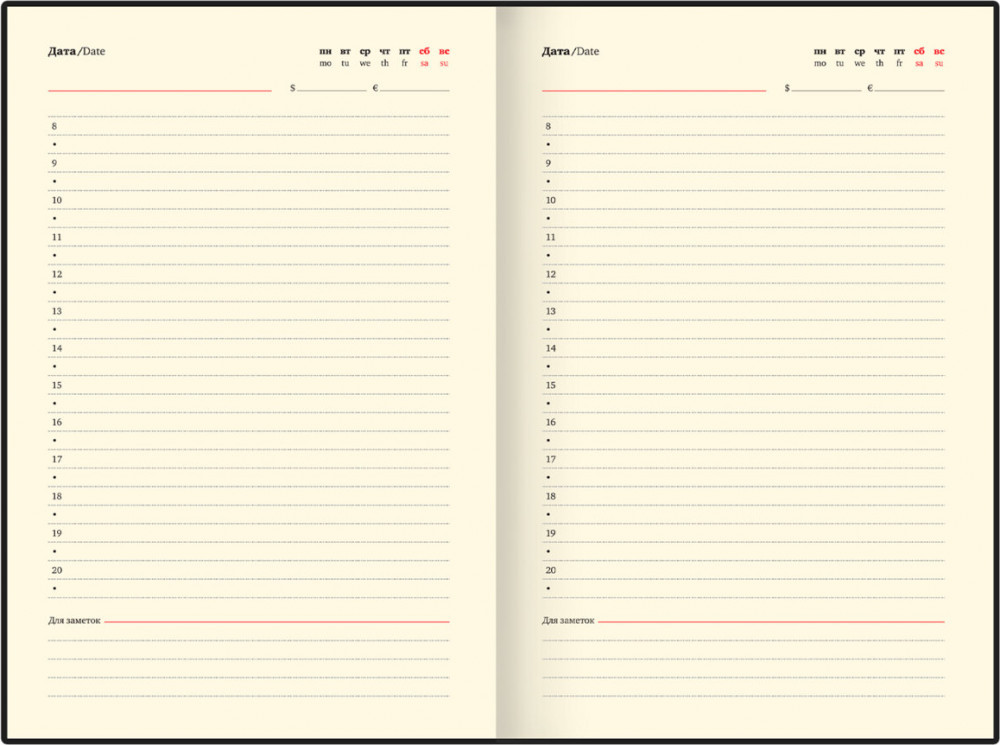Click the dollar amount field on left page

point(331,88)
